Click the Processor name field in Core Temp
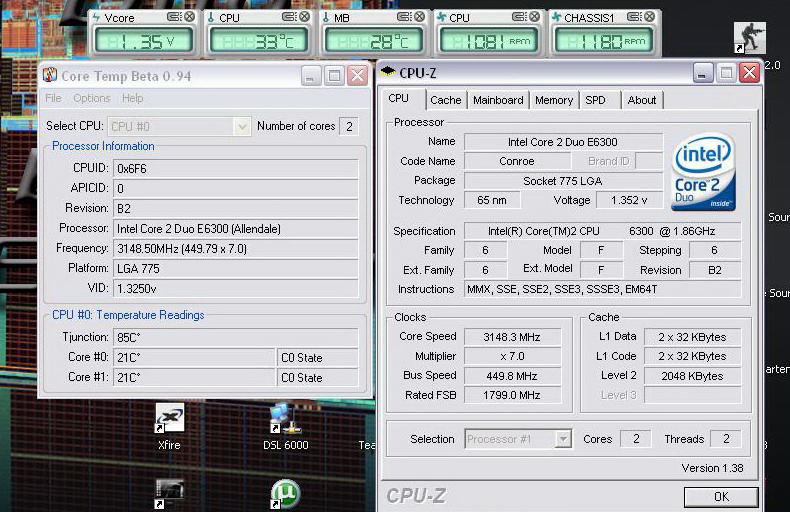Image resolution: width=790 pixels, height=512 pixels. pos(236,229)
